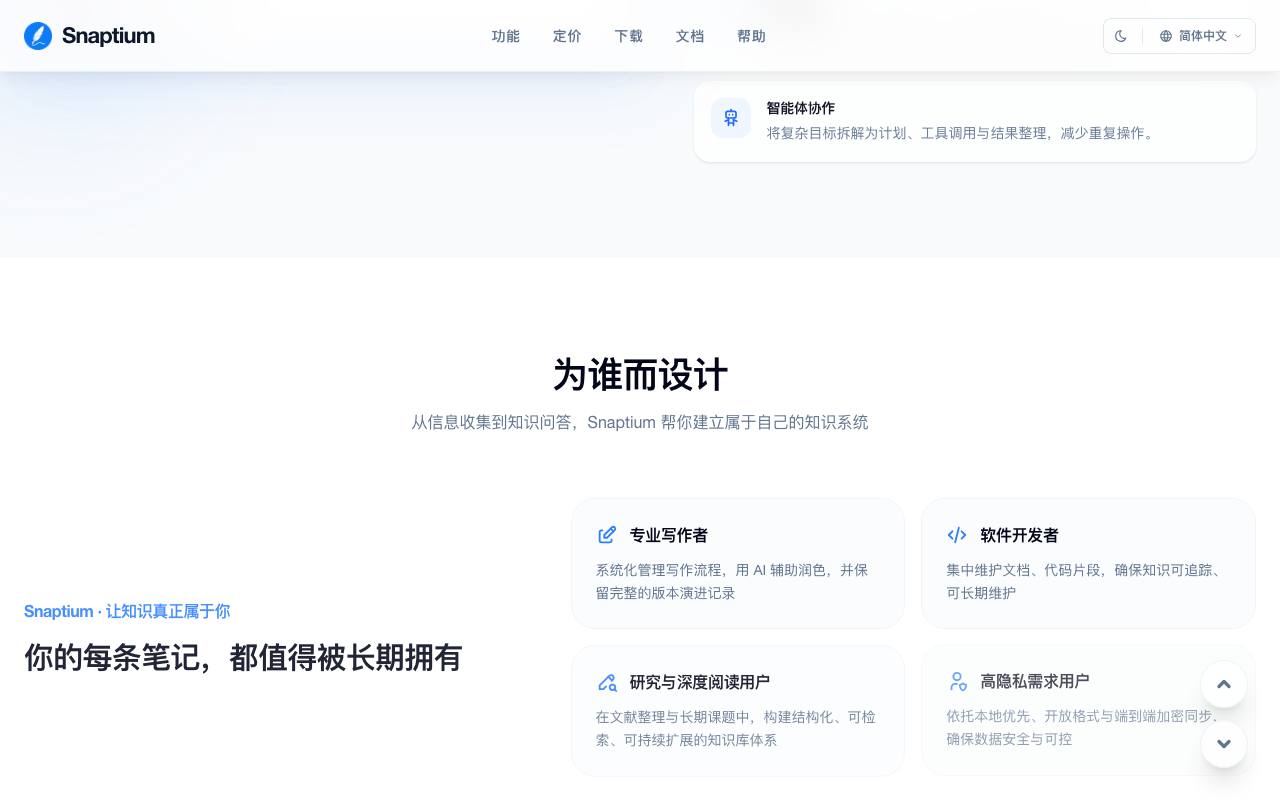This screenshot has width=1280, height=800.
Task: Open the 下载 navigation link
Action: (629, 36)
